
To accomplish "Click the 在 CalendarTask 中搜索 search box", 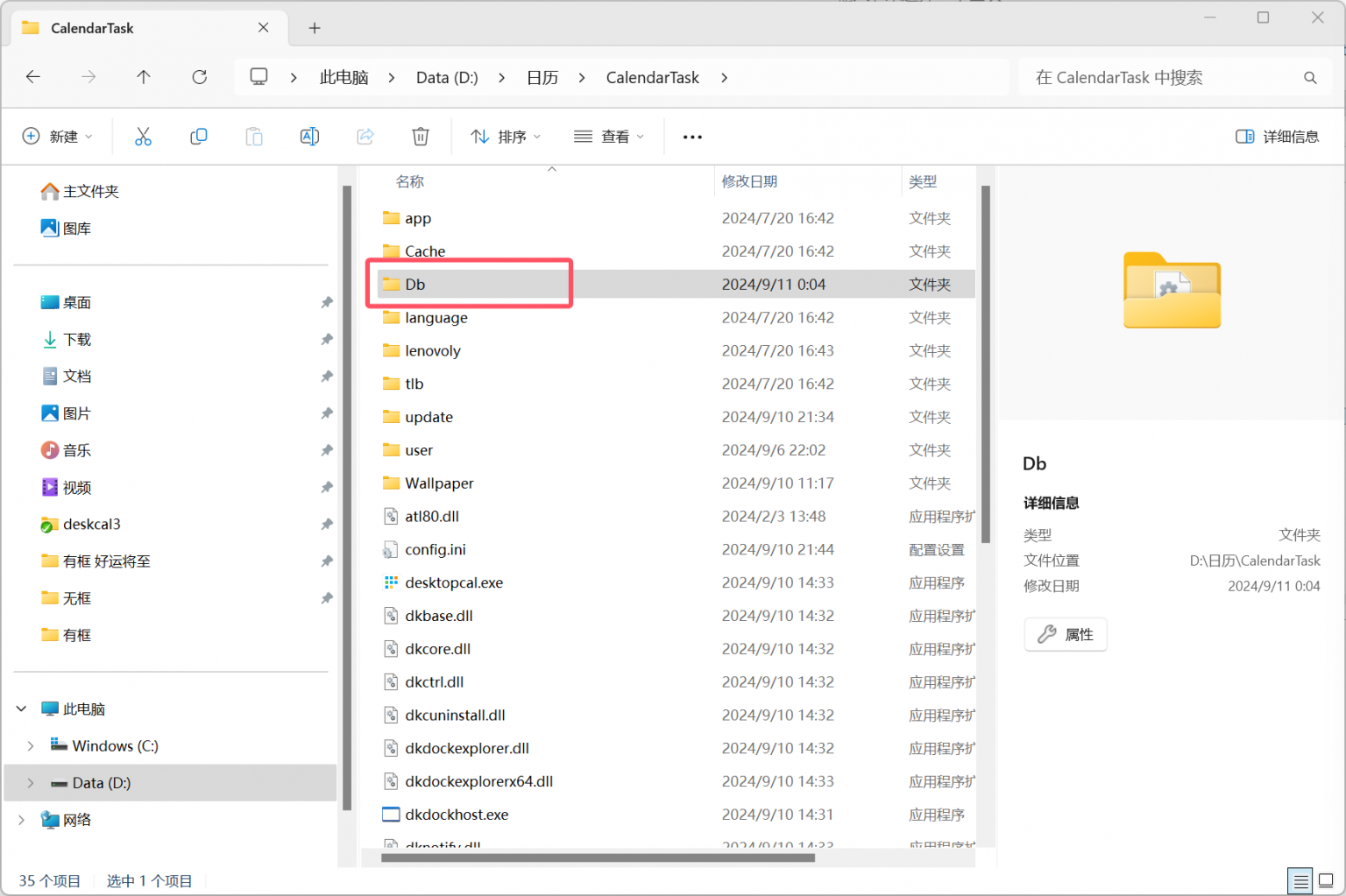I will pos(1165,77).
